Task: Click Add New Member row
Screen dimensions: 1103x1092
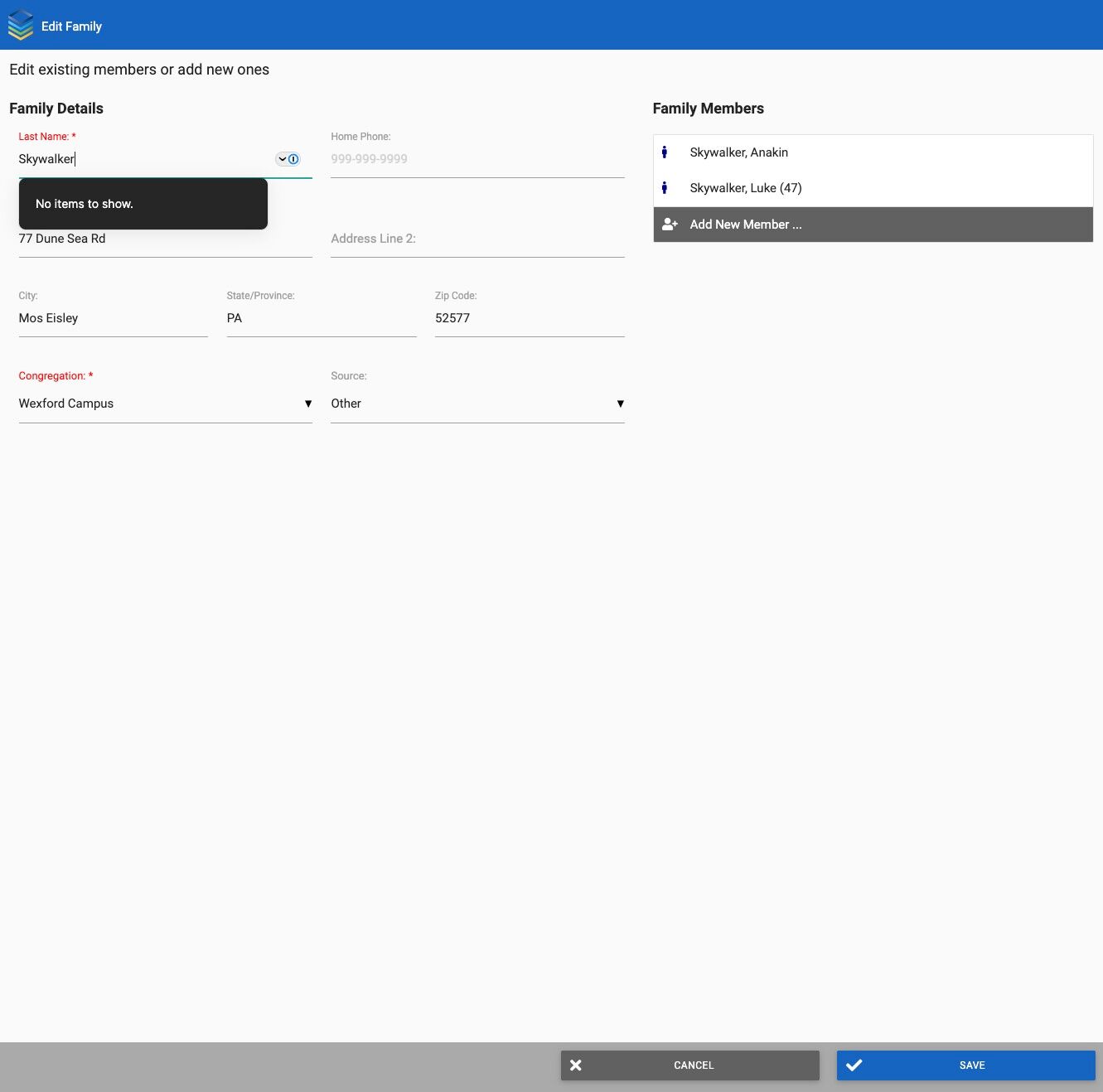Action: [x=873, y=225]
